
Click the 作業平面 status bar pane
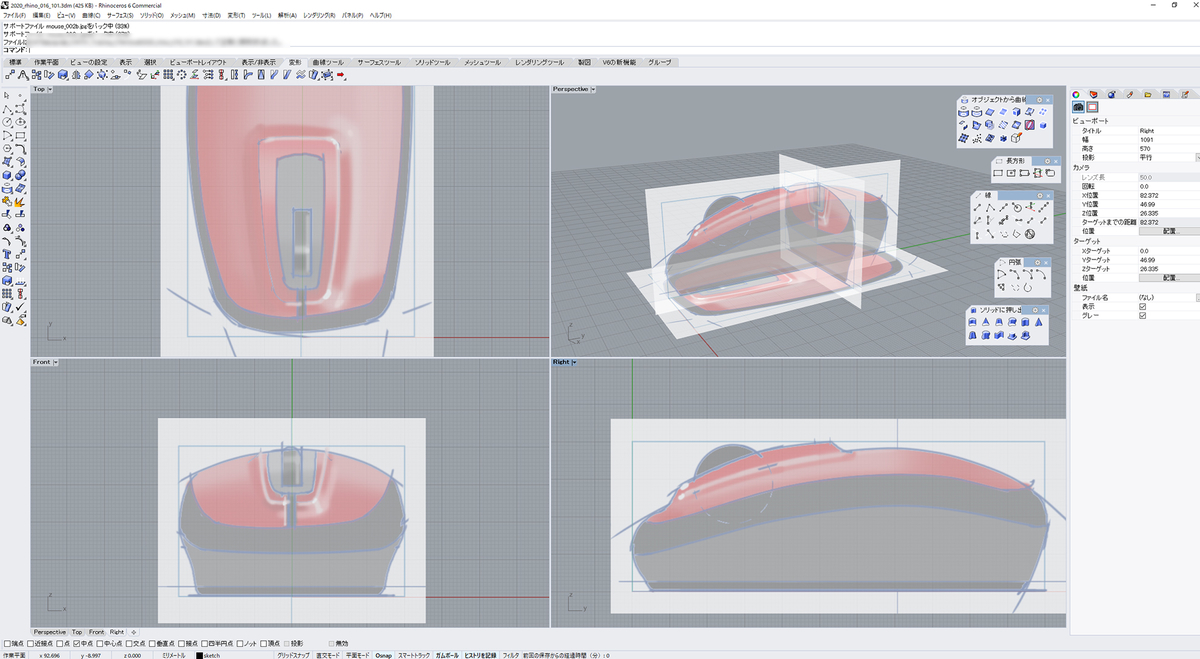pyautogui.click(x=15, y=655)
